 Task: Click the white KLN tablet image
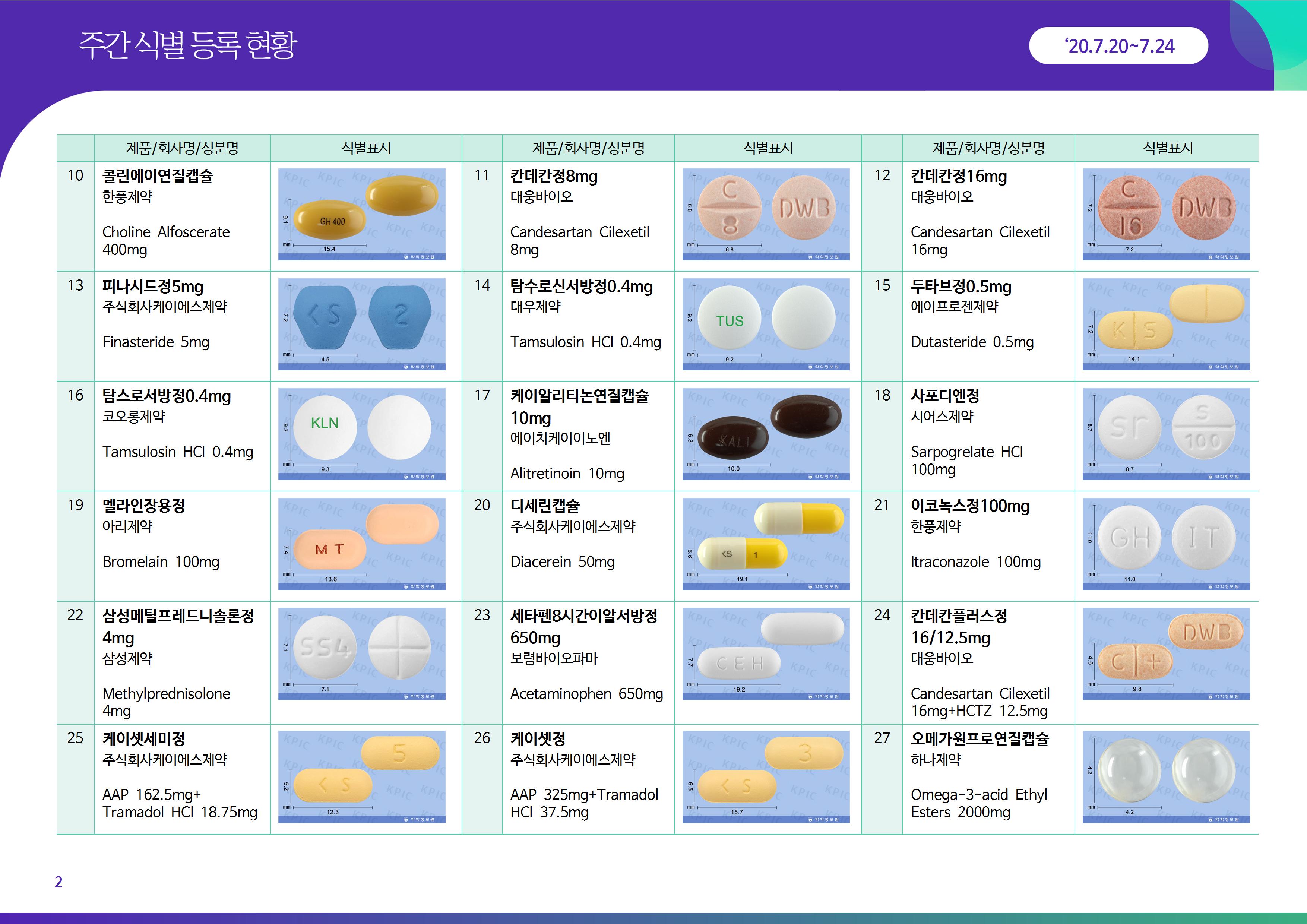pos(361,434)
